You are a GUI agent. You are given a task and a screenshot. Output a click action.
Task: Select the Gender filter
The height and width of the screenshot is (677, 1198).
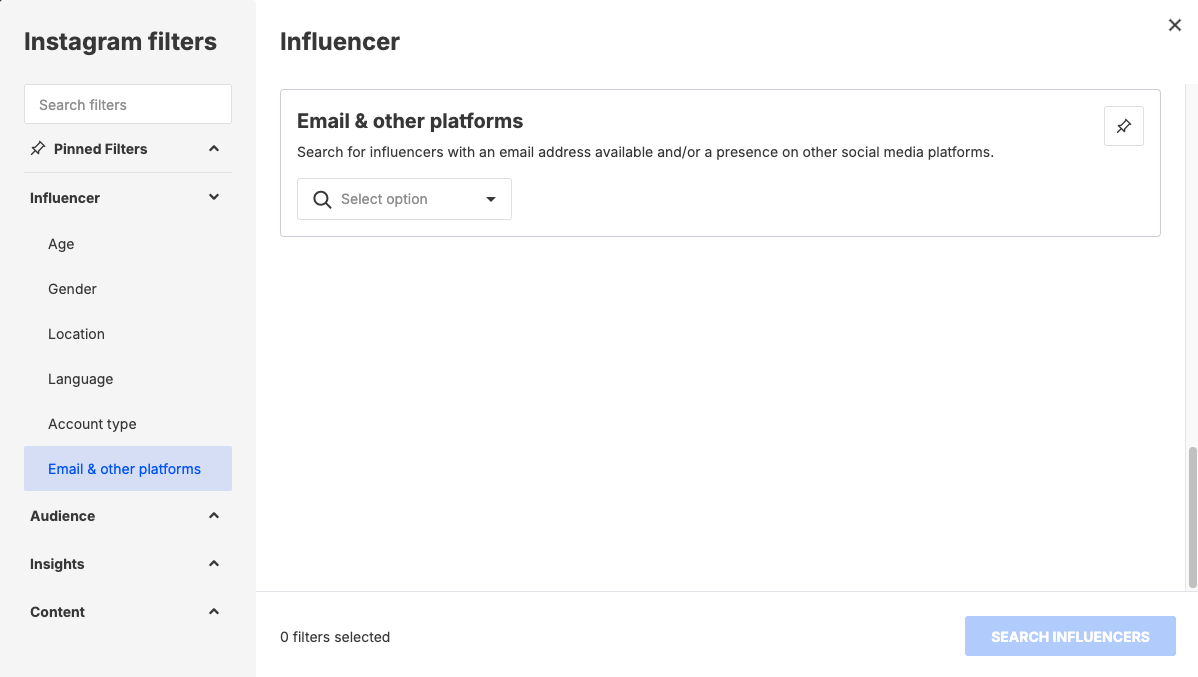[x=72, y=289]
